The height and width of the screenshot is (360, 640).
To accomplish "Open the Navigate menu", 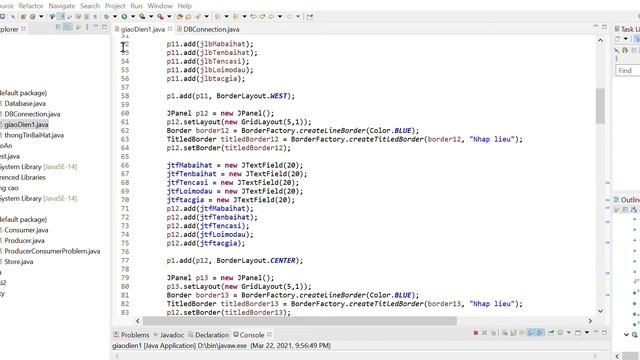I will [x=62, y=6].
